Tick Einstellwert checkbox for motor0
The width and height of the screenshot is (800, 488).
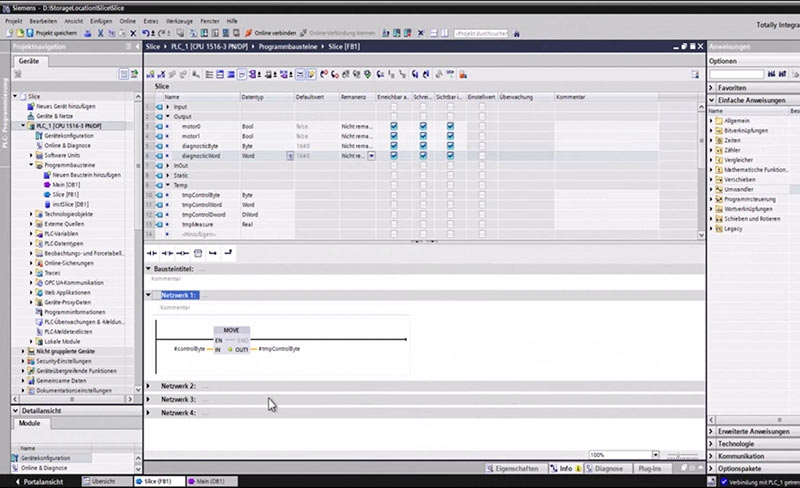[482, 126]
